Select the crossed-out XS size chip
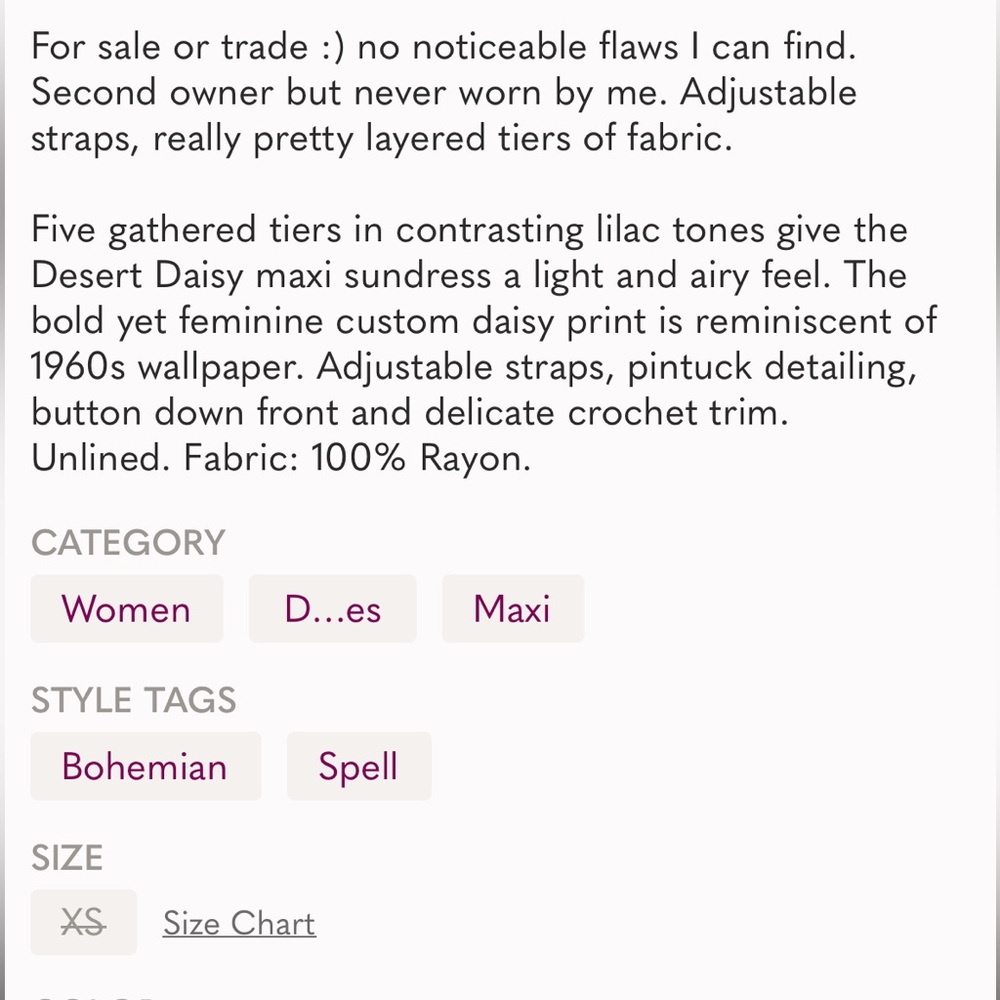The width and height of the screenshot is (1000, 1000). [x=84, y=922]
